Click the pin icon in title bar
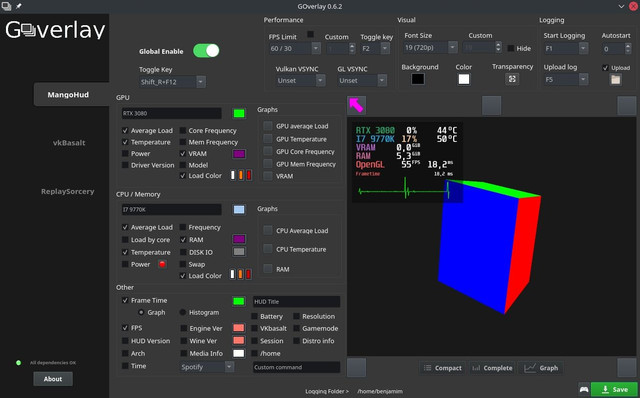This screenshot has height=398, width=640. [18, 6]
